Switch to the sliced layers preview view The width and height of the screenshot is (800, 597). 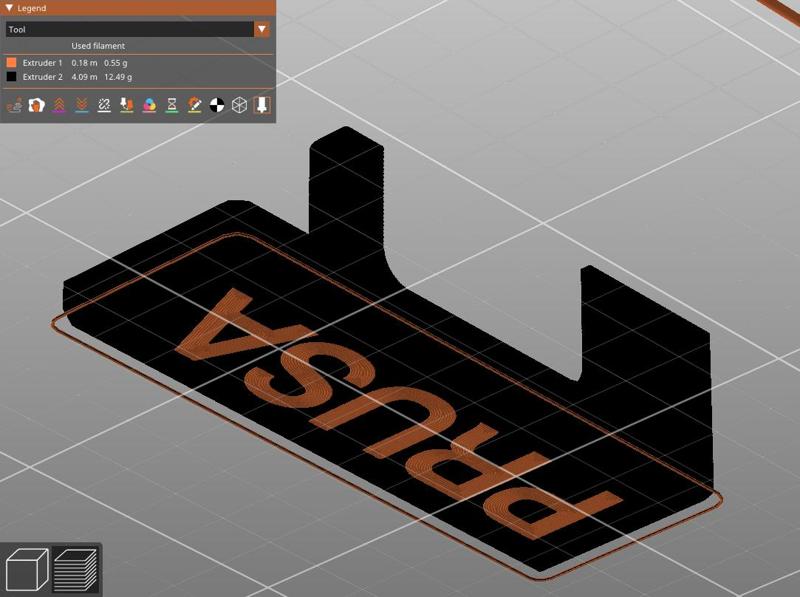[x=76, y=569]
